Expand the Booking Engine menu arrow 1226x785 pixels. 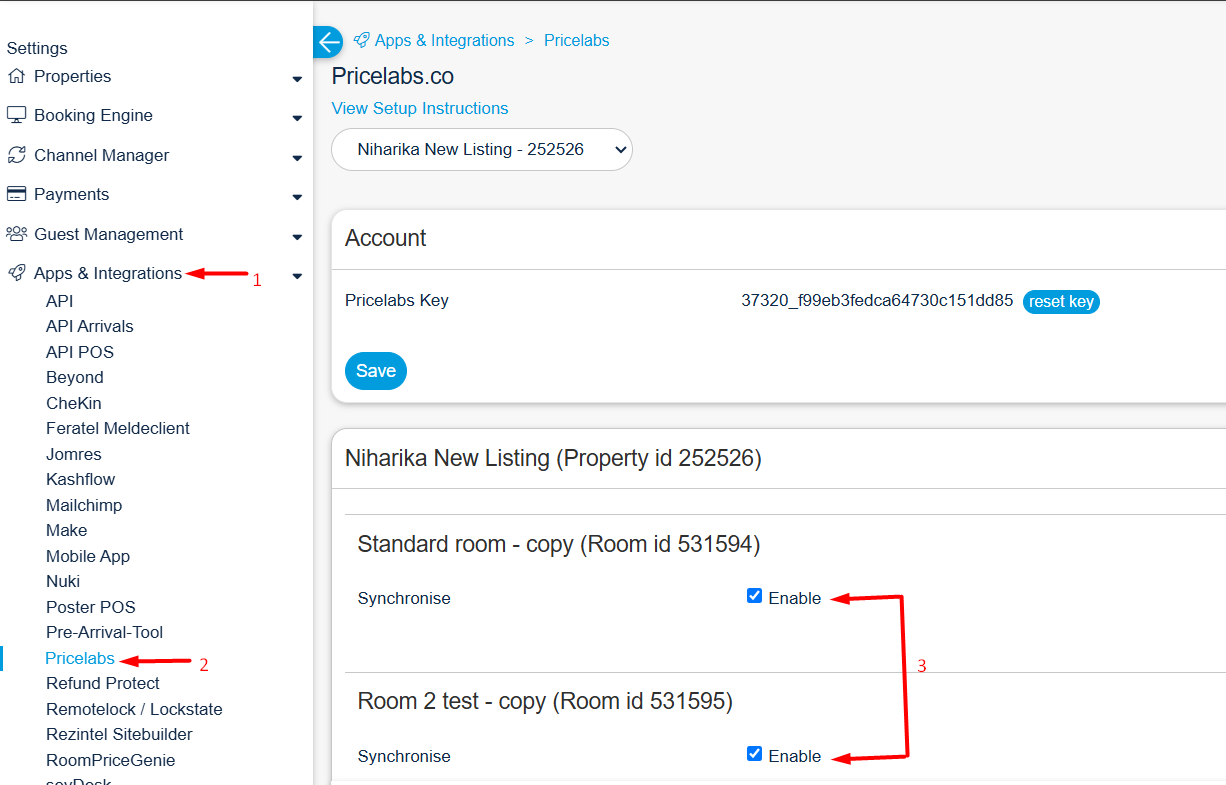tap(297, 118)
